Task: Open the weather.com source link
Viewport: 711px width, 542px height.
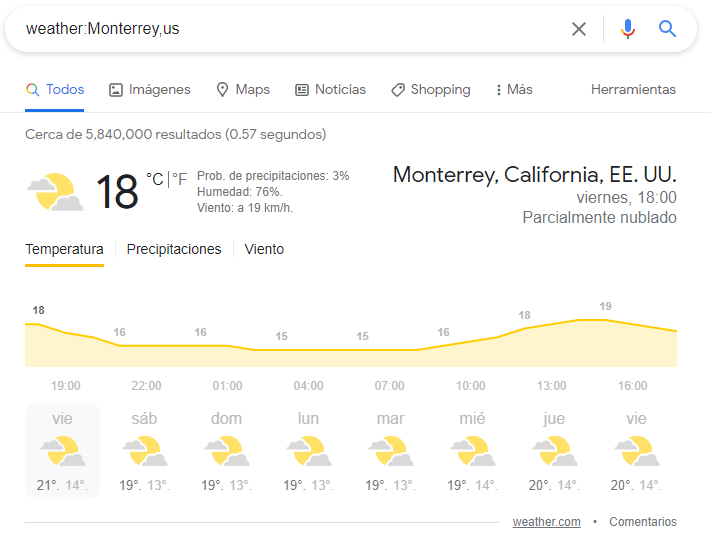Action: (546, 522)
